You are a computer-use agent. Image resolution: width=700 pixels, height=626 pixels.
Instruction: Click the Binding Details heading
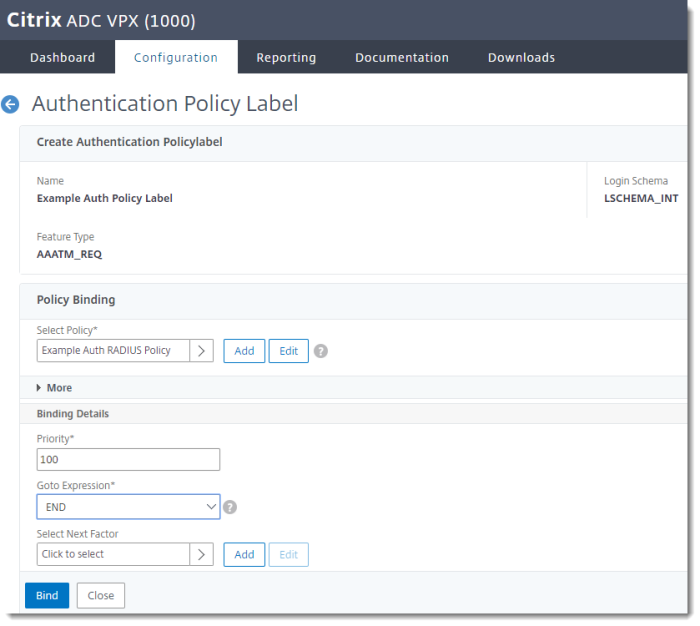click(x=73, y=413)
